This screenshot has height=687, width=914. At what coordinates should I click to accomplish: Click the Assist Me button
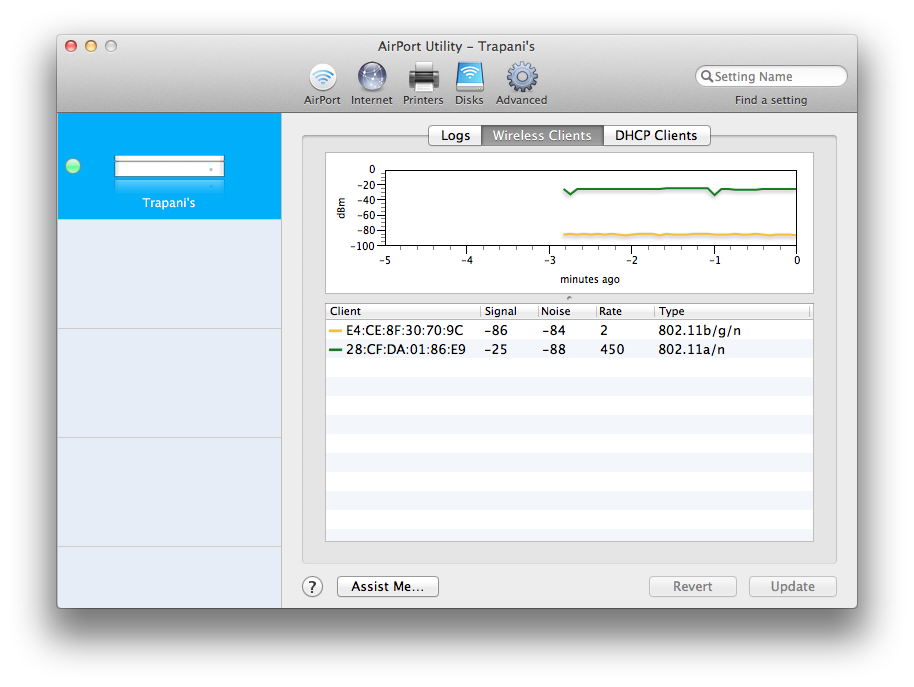(388, 586)
